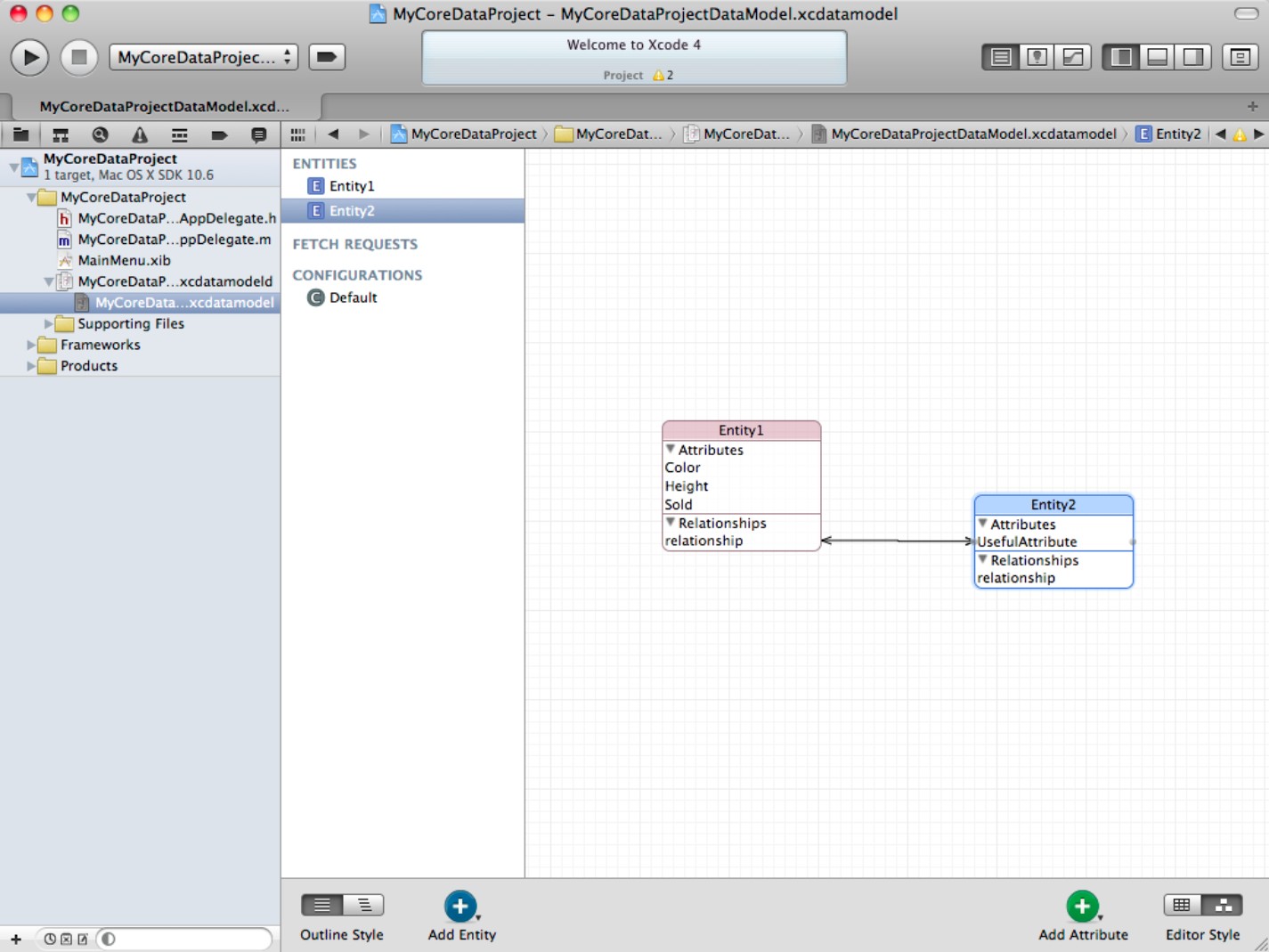
Task: Click the navigator filter search field
Action: (x=184, y=939)
